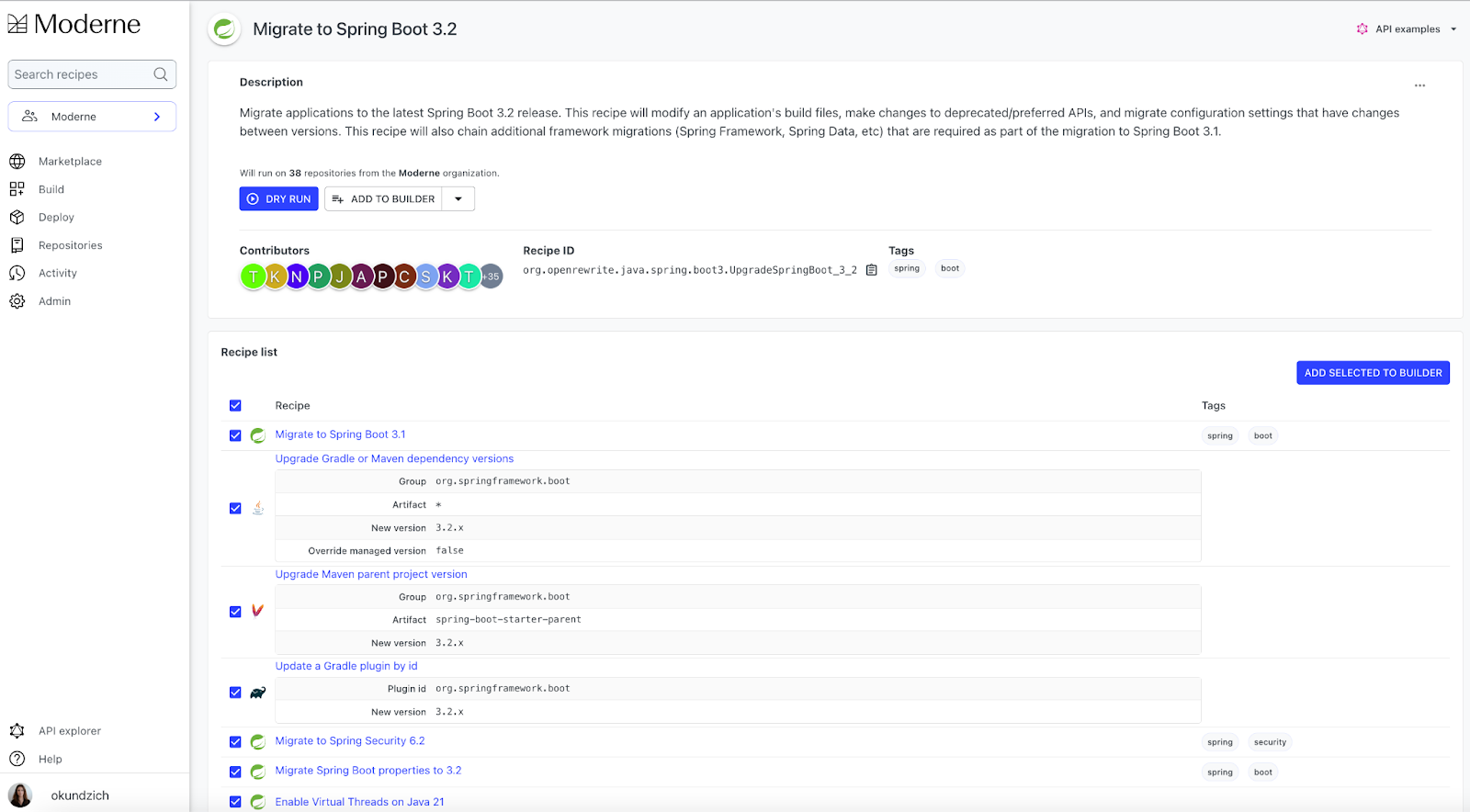The height and width of the screenshot is (812, 1470).
Task: Uncheck Migrate to Spring Boot 3.1 checkbox
Action: [235, 435]
